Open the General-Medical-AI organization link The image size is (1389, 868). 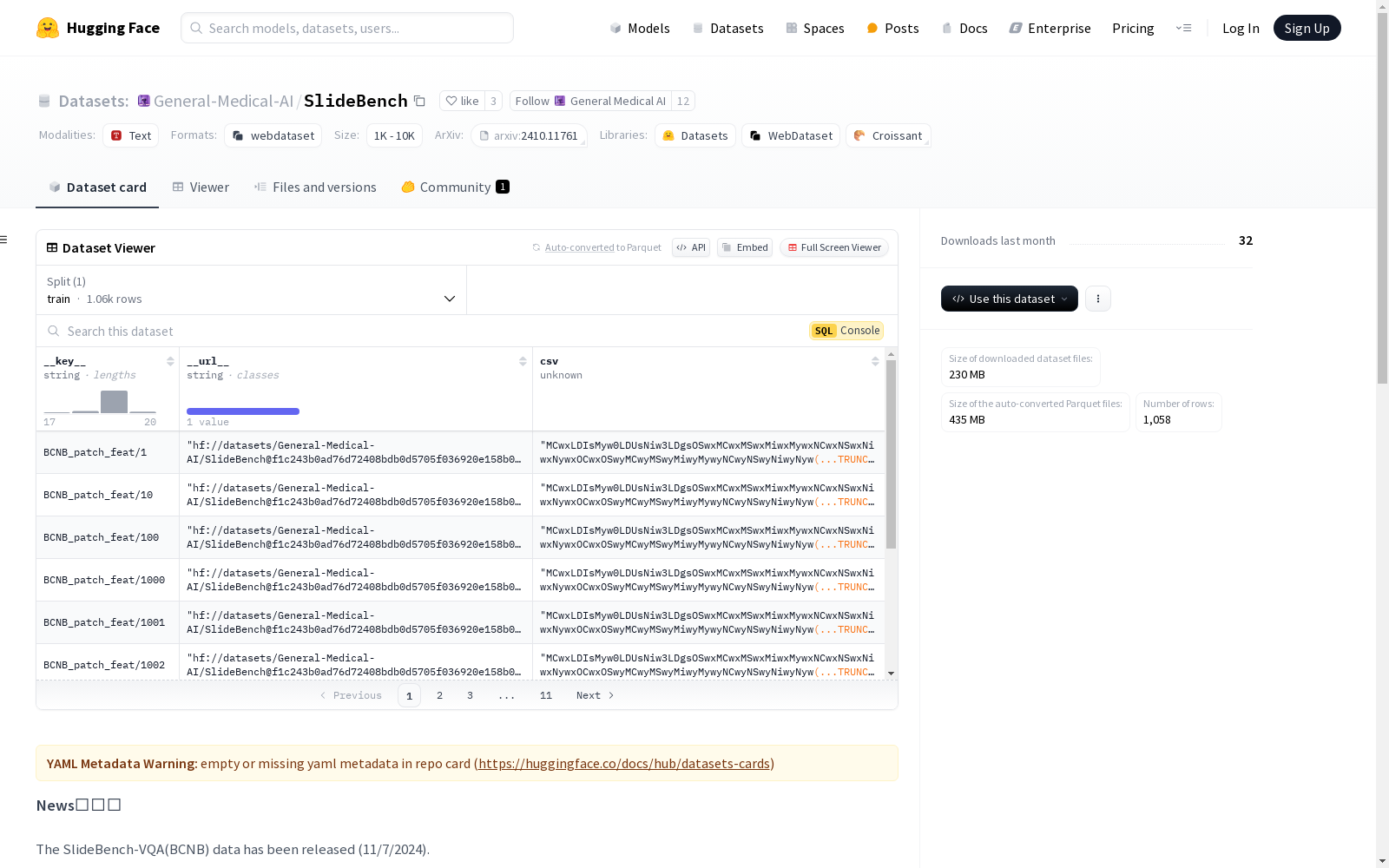pos(223,101)
